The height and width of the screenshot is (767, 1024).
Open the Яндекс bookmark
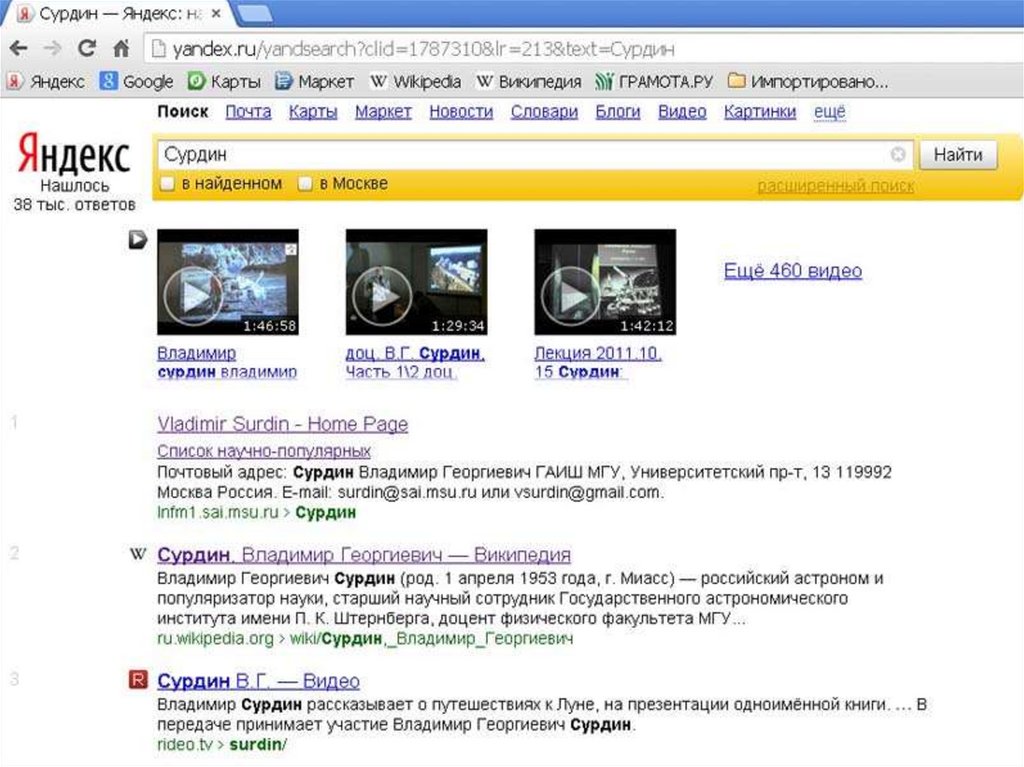point(46,82)
